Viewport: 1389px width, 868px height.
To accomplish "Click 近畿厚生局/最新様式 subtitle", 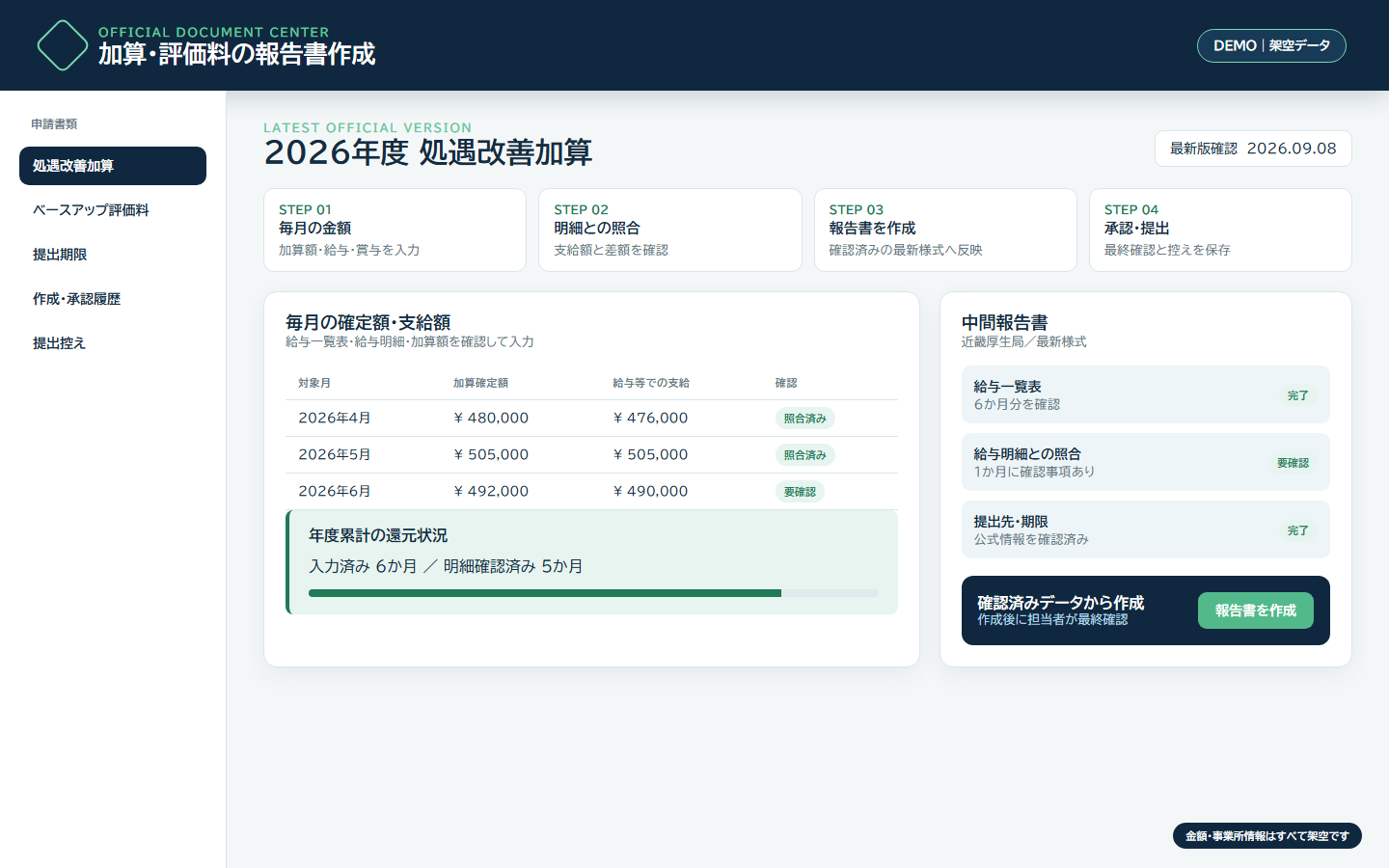I will (x=1023, y=341).
